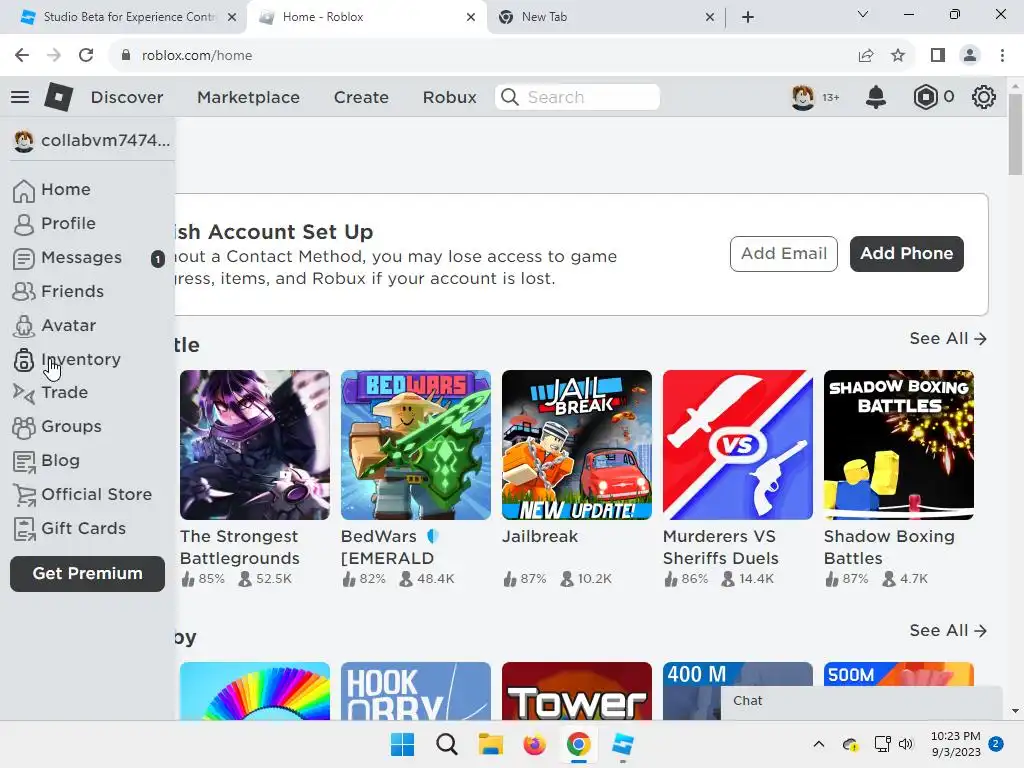This screenshot has height=768, width=1024.
Task: Open Windows Start menu
Action: click(402, 744)
